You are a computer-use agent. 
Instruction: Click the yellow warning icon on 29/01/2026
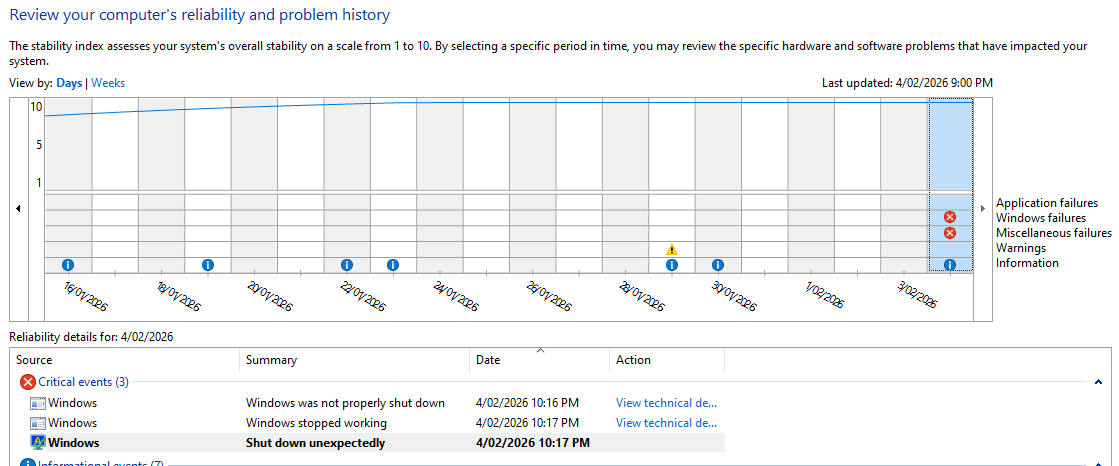[x=672, y=249]
